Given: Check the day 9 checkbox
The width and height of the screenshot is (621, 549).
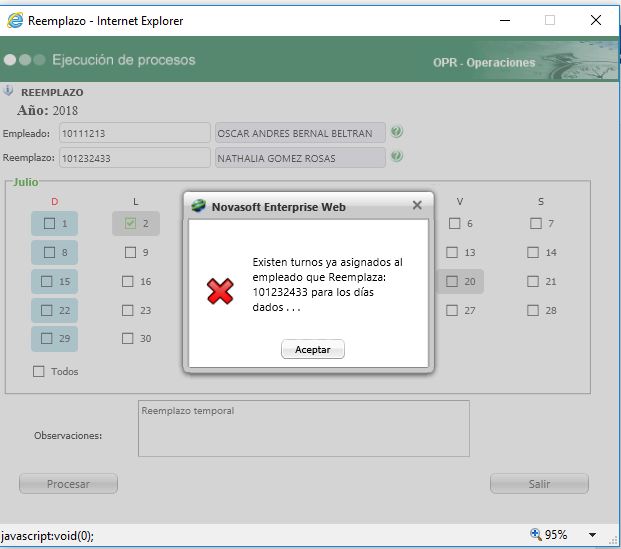Looking at the screenshot, I should (130, 252).
